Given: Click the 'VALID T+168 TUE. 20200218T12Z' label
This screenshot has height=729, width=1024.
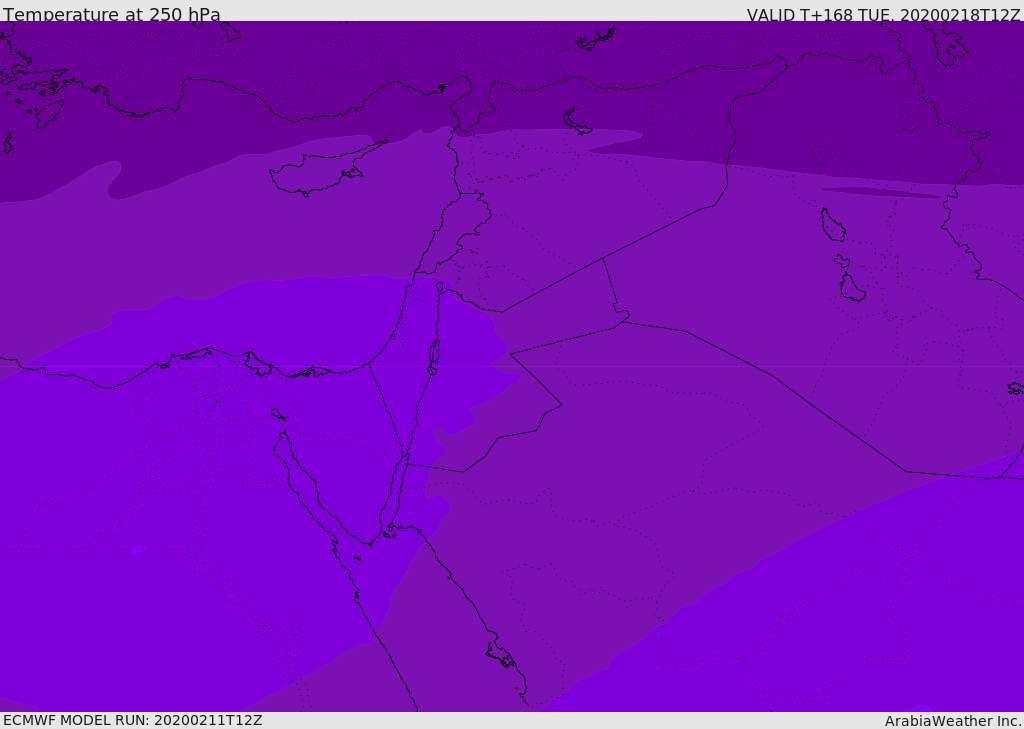Looking at the screenshot, I should point(884,15).
